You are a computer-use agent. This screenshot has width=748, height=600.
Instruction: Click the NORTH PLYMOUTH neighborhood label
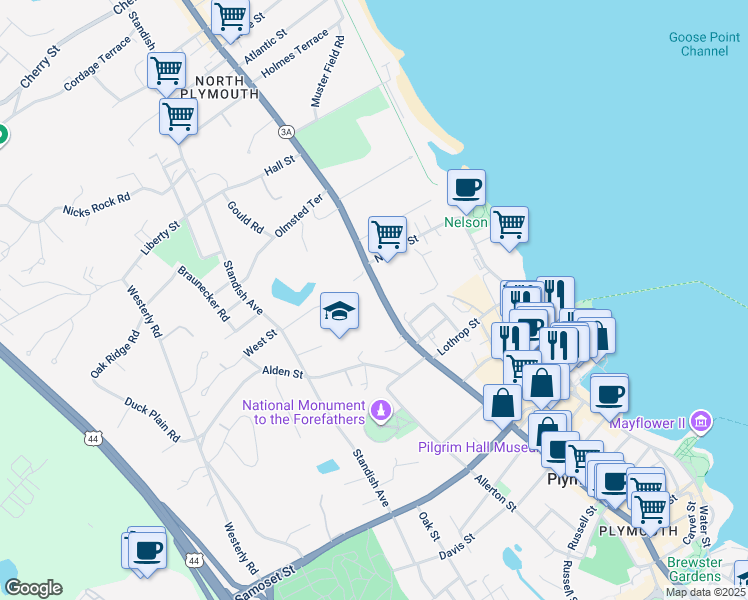click(x=220, y=87)
